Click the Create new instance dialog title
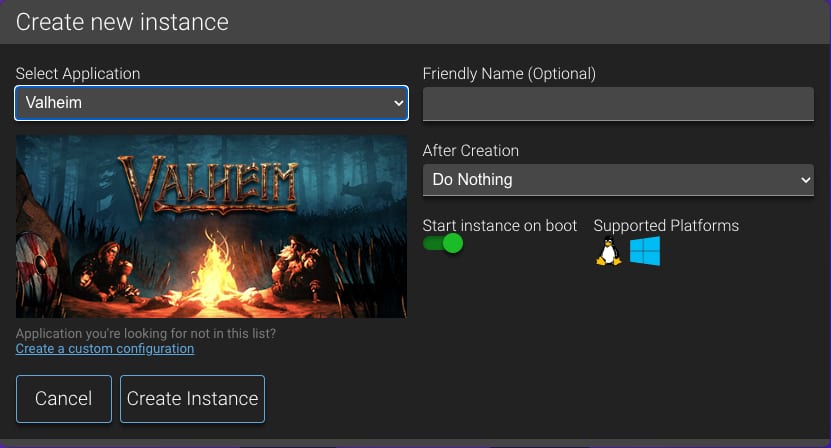Screen dimensions: 831x448 tap(122, 21)
